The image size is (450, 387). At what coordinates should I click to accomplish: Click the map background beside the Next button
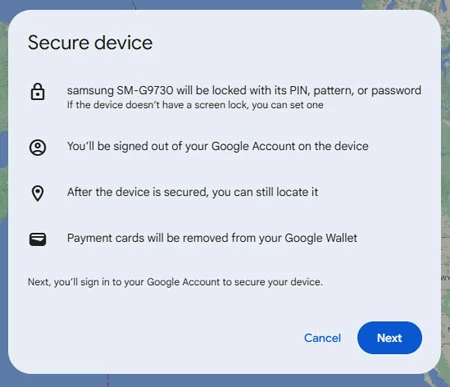click(x=445, y=337)
